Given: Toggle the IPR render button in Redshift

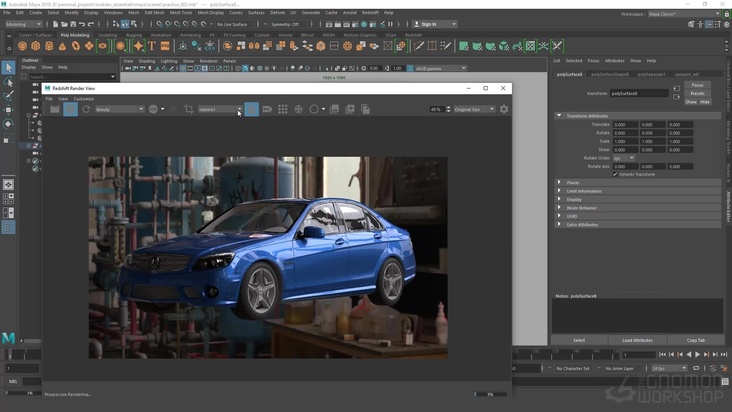Looking at the screenshot, I should point(70,109).
